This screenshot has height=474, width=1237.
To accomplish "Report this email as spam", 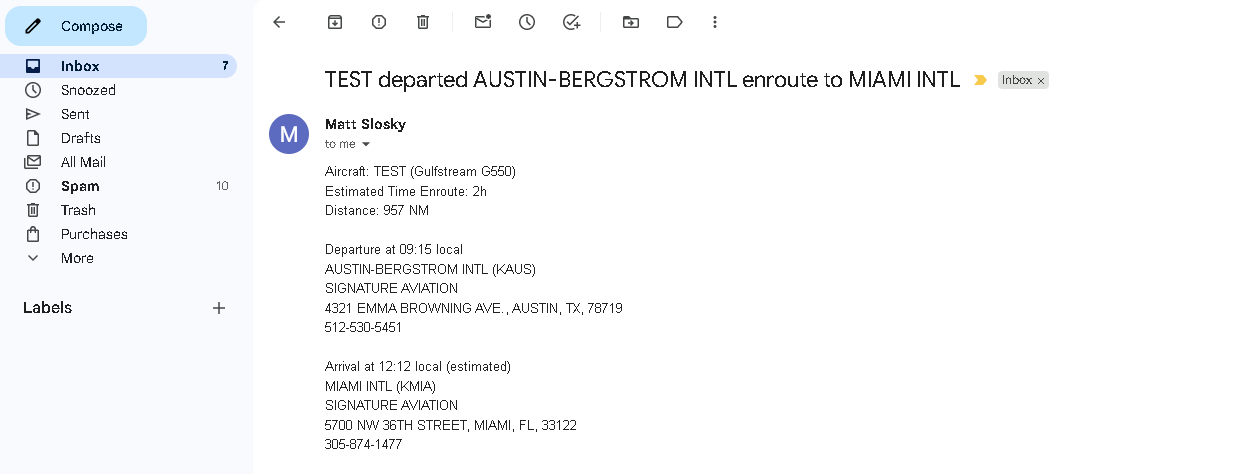I will (379, 22).
